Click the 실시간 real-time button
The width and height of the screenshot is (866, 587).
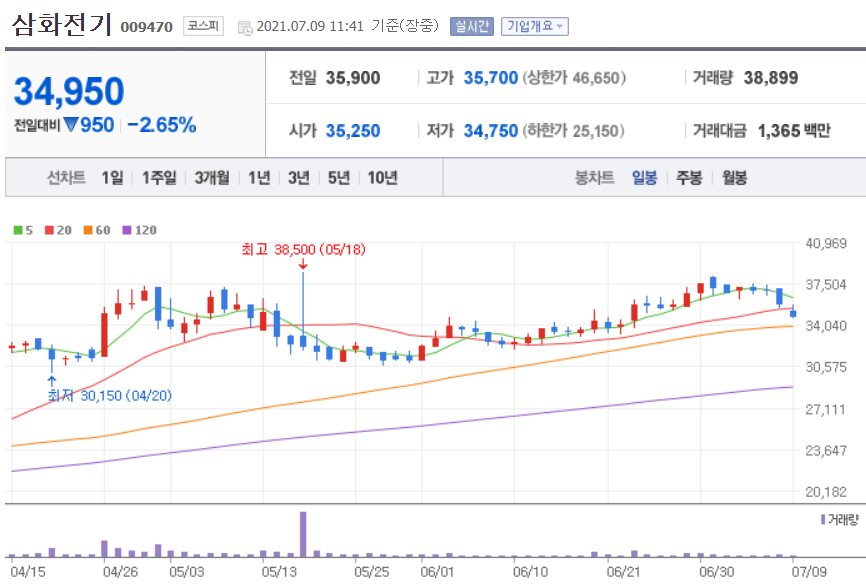(472, 26)
